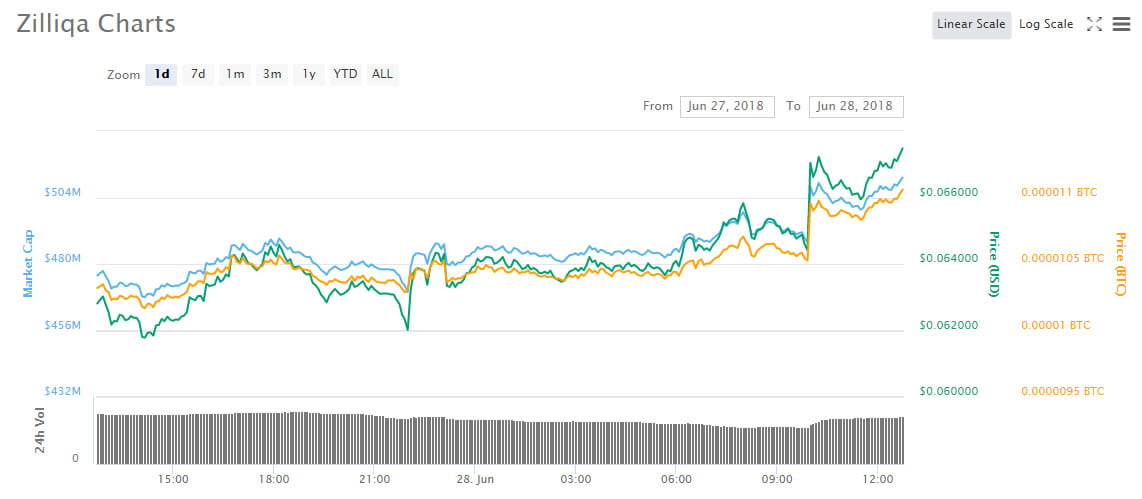Click the 28. Jun time axis label
The height and width of the screenshot is (499, 1142).
pos(475,479)
